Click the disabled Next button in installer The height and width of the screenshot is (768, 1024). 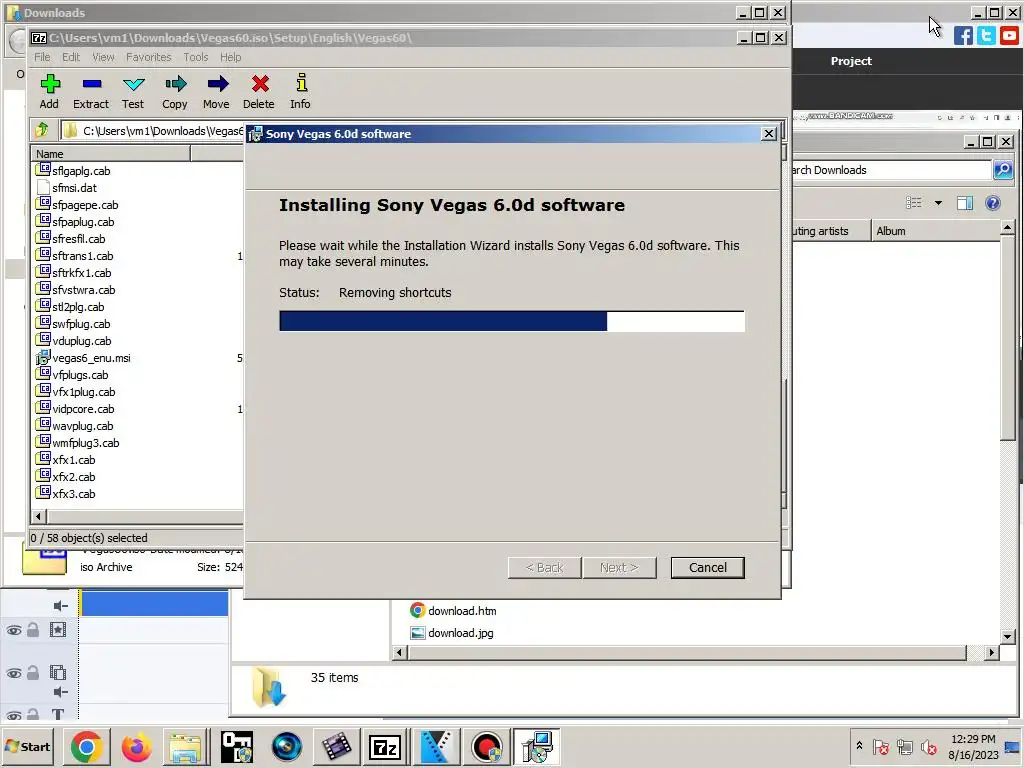tap(619, 568)
